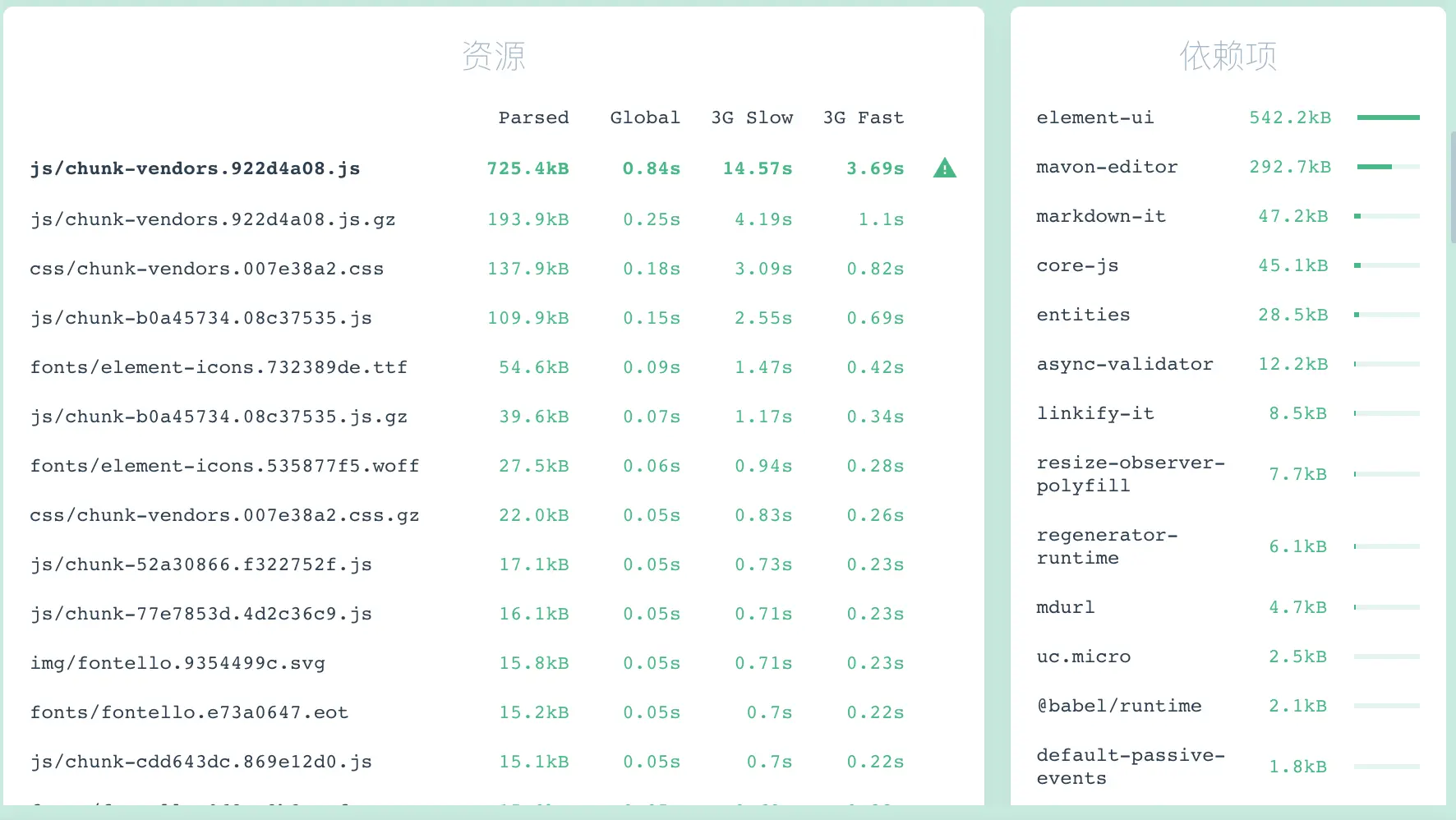The image size is (1456, 820).
Task: Select the 0.84s Global load time
Action: pos(651,168)
